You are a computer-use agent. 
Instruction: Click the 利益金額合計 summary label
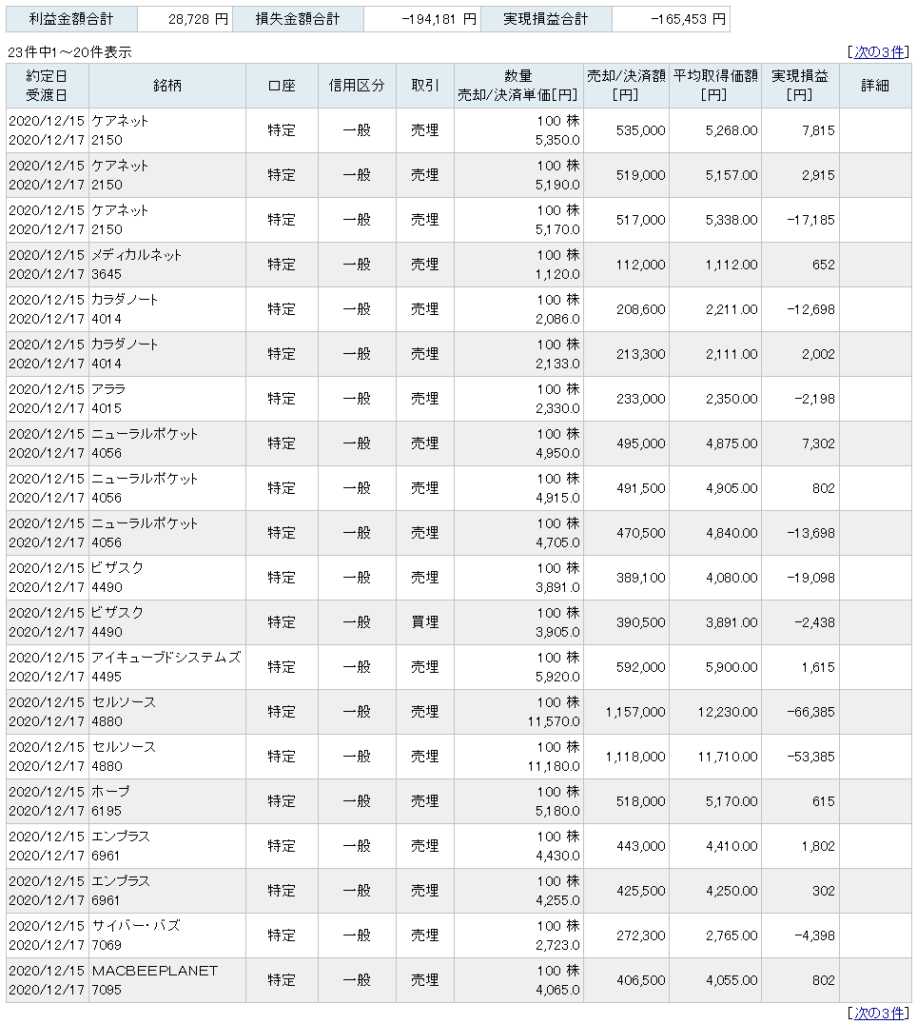tap(71, 19)
